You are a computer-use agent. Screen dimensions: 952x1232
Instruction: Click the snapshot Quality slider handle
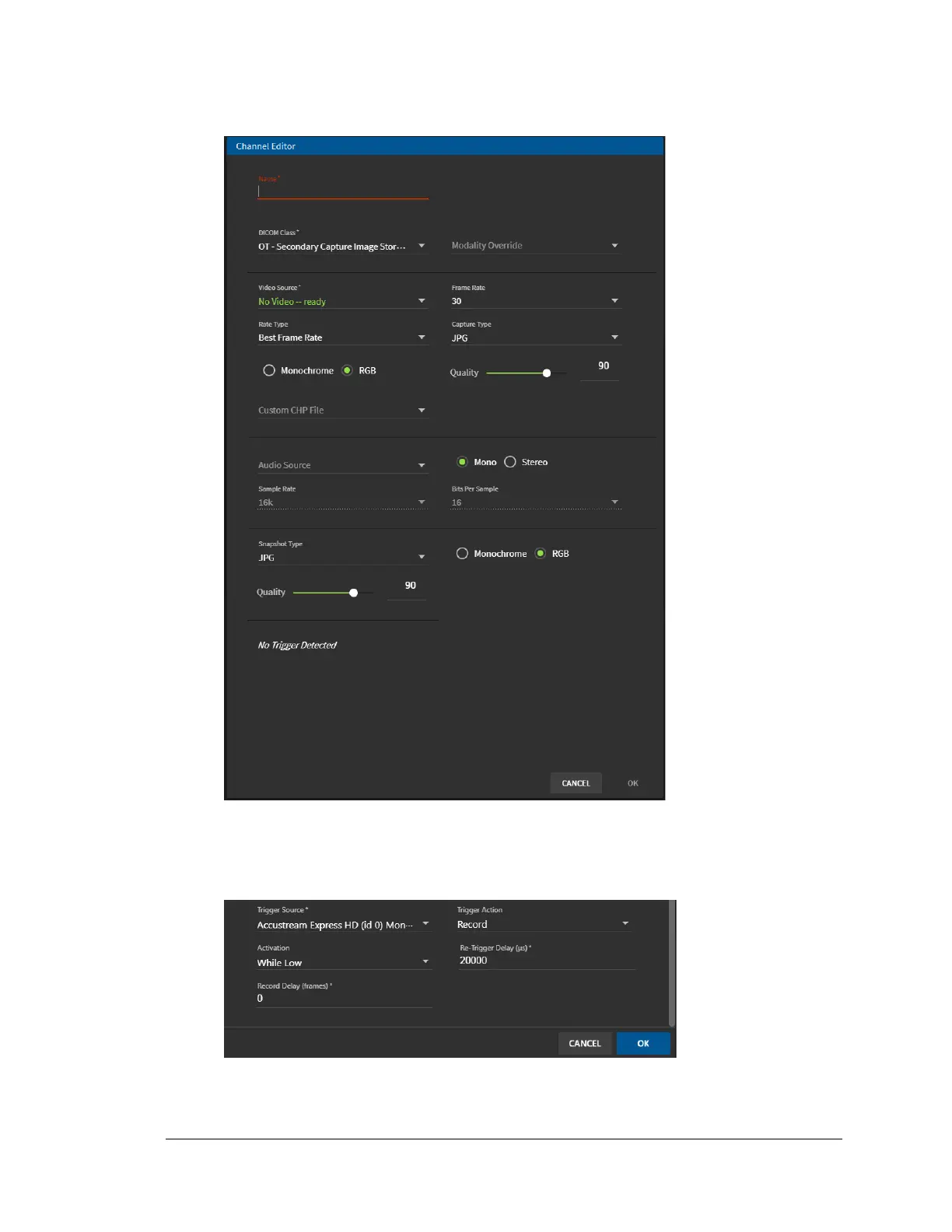click(x=354, y=593)
